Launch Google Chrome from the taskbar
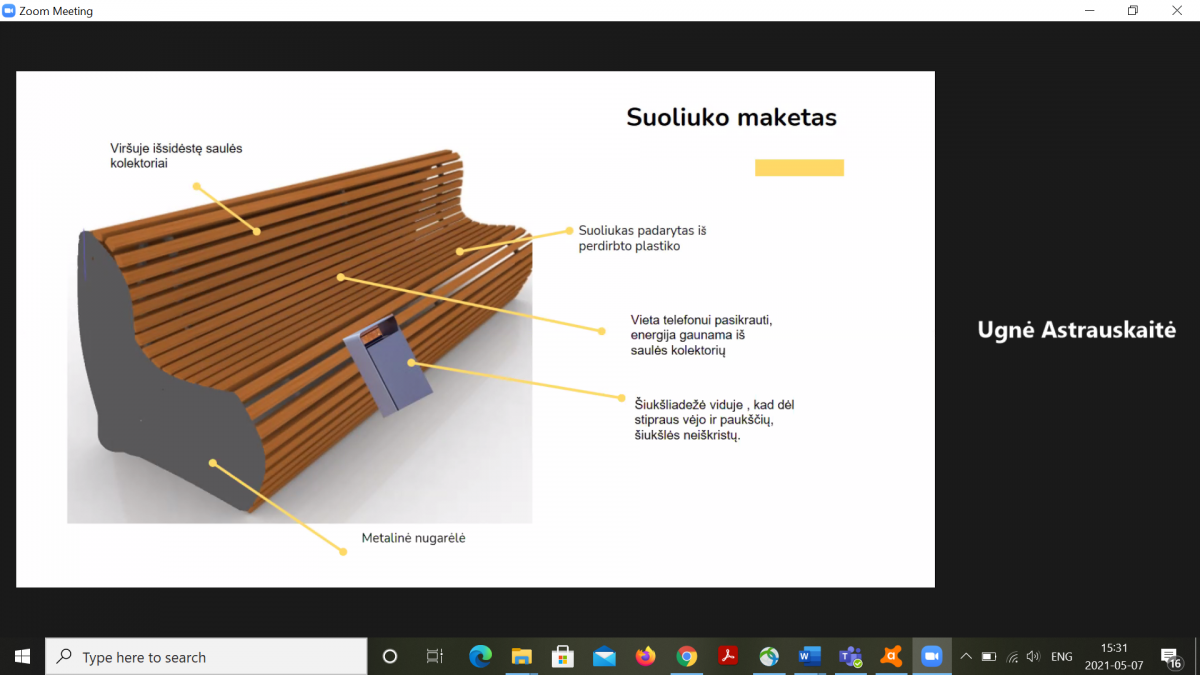The height and width of the screenshot is (675, 1200). (686, 657)
